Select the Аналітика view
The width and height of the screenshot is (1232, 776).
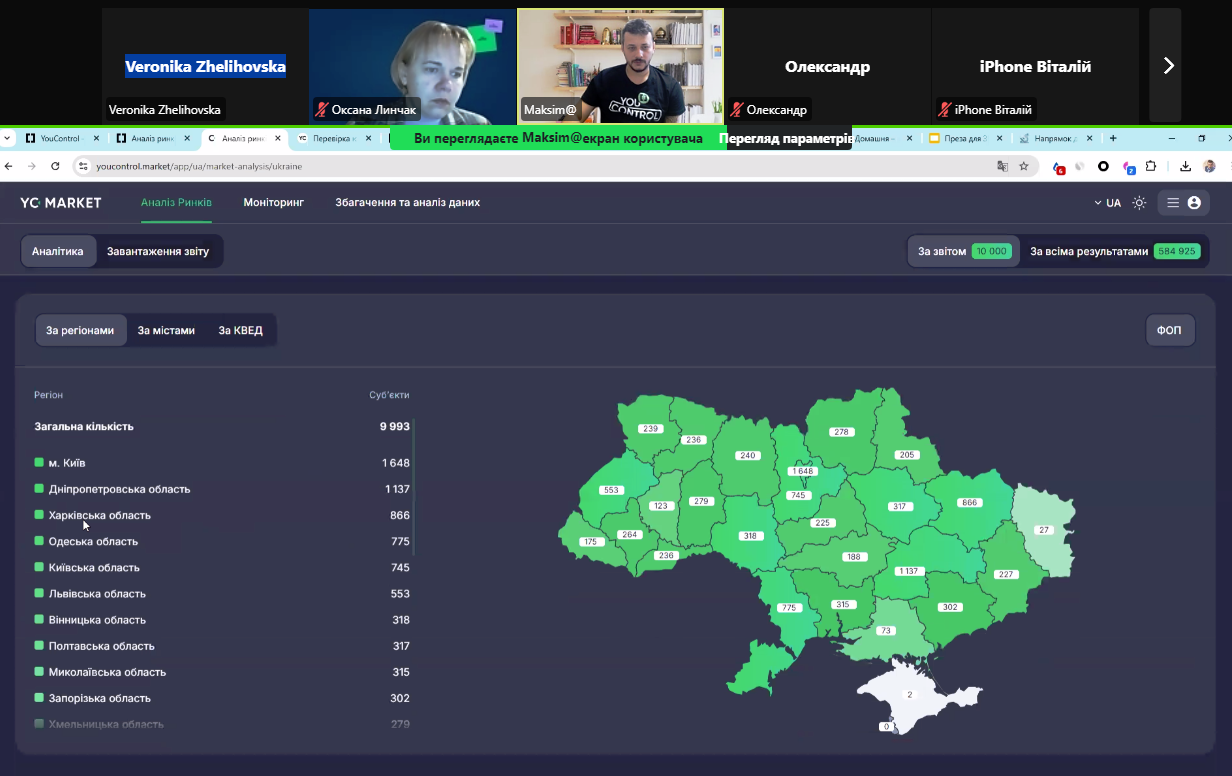pos(58,251)
